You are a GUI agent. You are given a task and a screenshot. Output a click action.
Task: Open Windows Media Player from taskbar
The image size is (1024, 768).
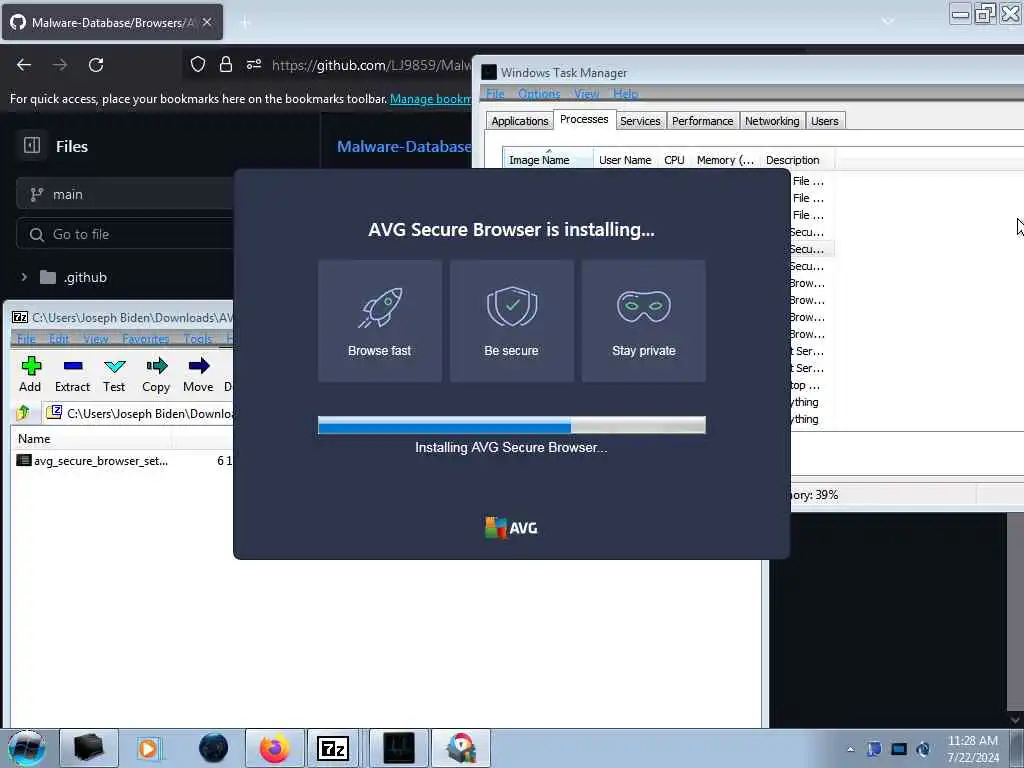click(148, 748)
